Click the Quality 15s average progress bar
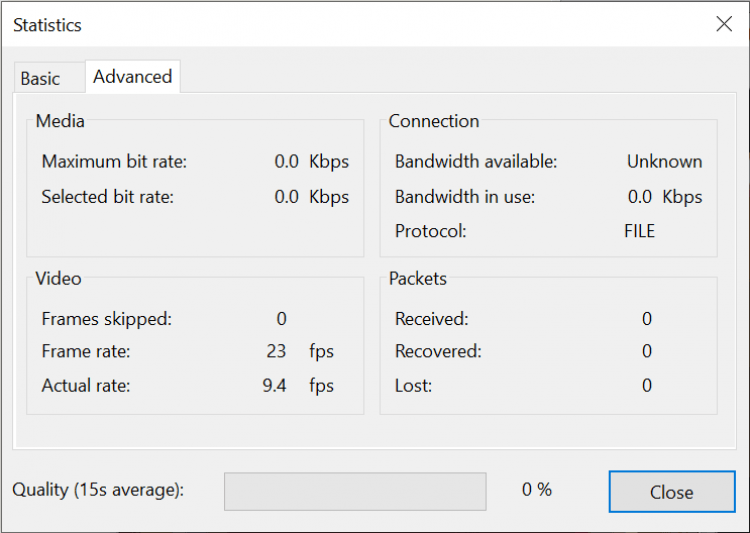 point(355,491)
